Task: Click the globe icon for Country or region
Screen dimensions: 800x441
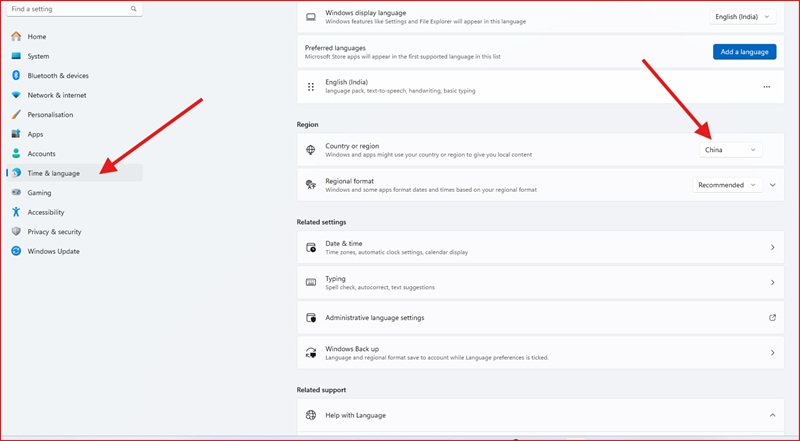Action: pyautogui.click(x=311, y=150)
